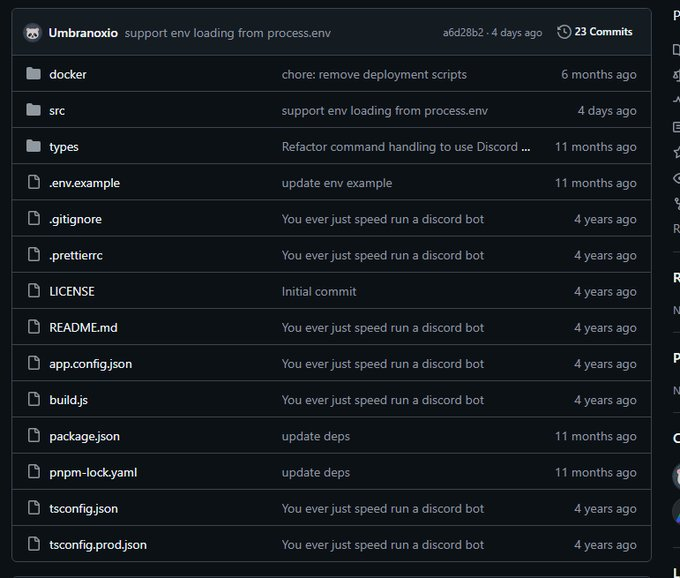Open 'update deps' commit on pnpm-lock.yaml row
The image size is (680, 578).
coord(316,472)
